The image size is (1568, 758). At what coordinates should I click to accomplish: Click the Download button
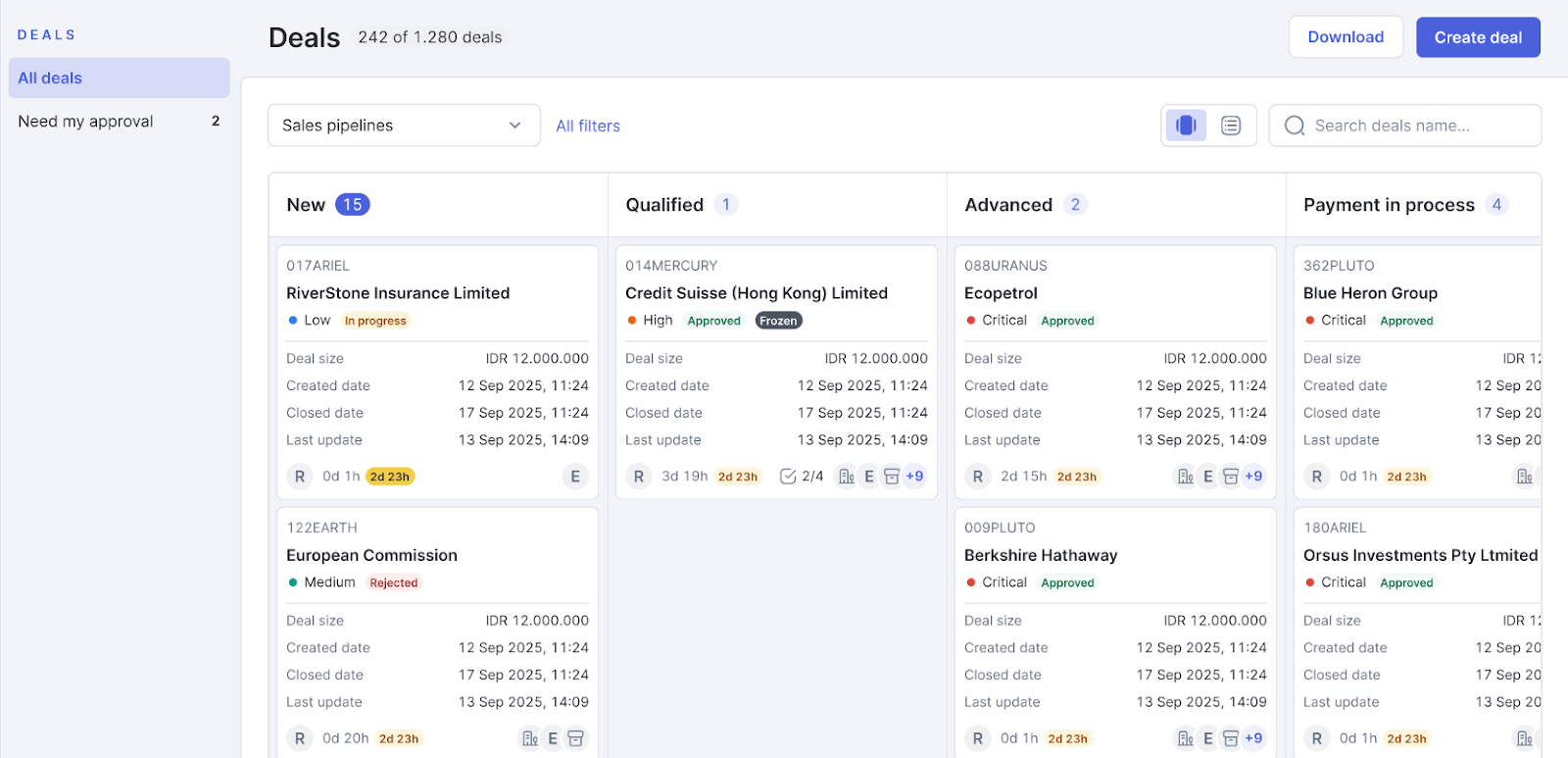coord(1345,37)
